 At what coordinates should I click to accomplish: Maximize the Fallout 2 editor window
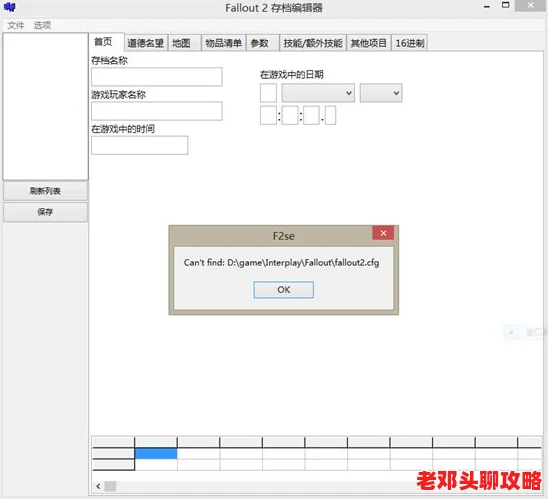pos(505,6)
